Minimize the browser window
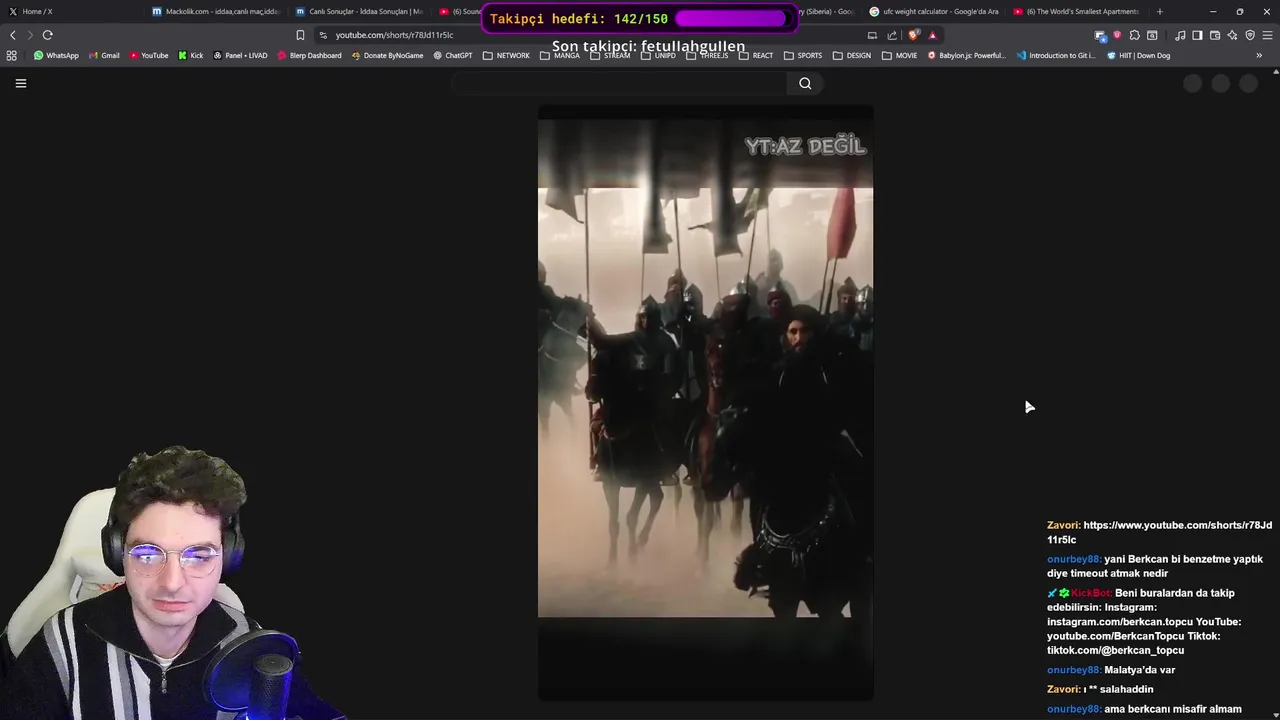The height and width of the screenshot is (720, 1280). [x=1213, y=11]
